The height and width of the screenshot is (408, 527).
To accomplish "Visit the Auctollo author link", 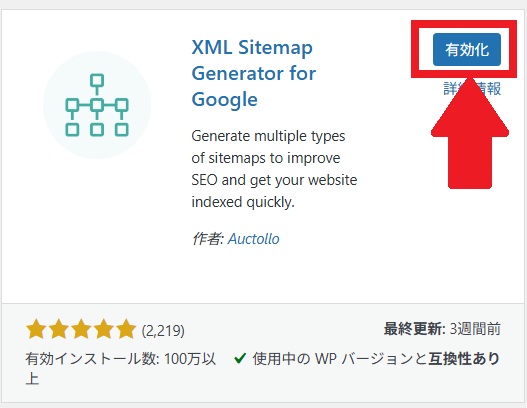I will (x=254, y=239).
